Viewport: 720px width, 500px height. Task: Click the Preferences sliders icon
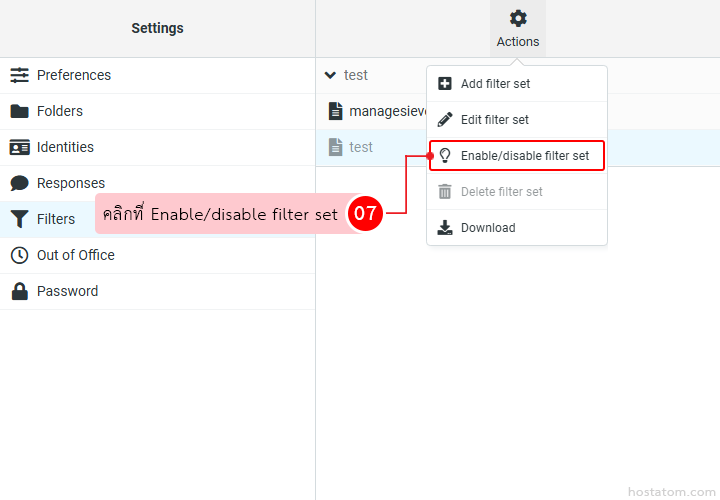tap(19, 75)
